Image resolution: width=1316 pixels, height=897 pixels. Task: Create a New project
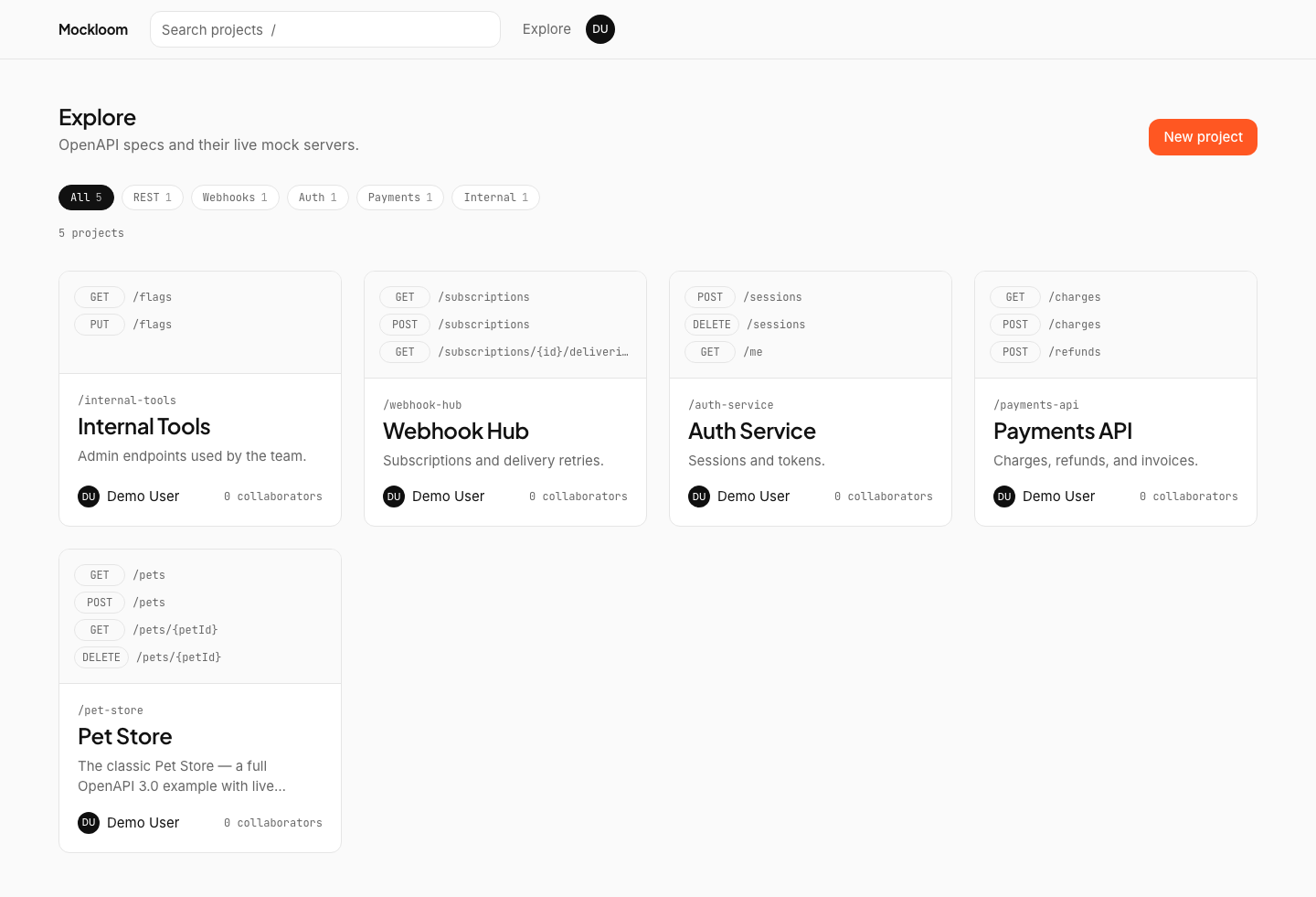point(1203,137)
